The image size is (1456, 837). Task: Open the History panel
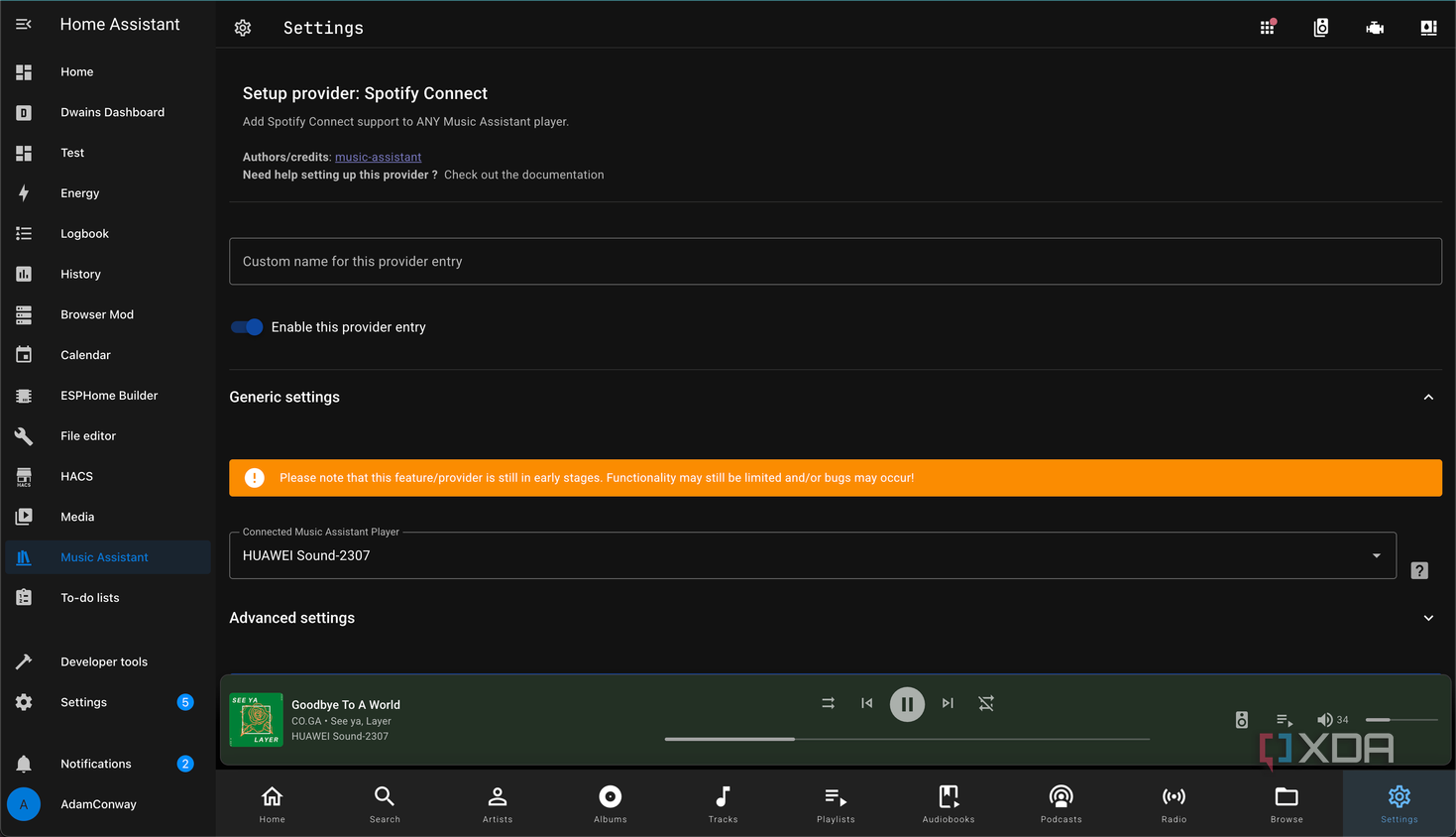[x=108, y=274]
